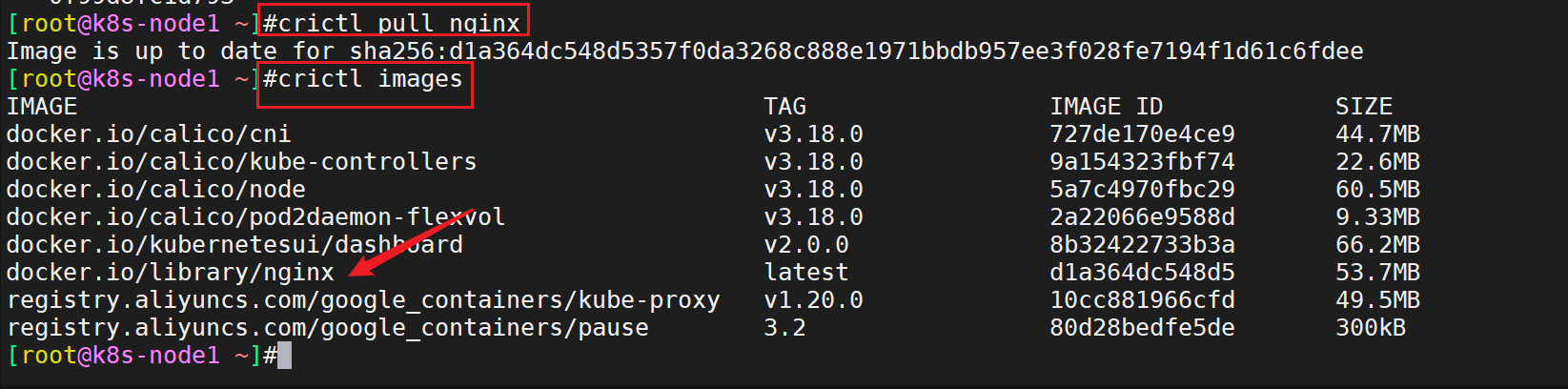Image resolution: width=1568 pixels, height=389 pixels.
Task: Click the v1.20.0 tag value
Action: pos(813,300)
